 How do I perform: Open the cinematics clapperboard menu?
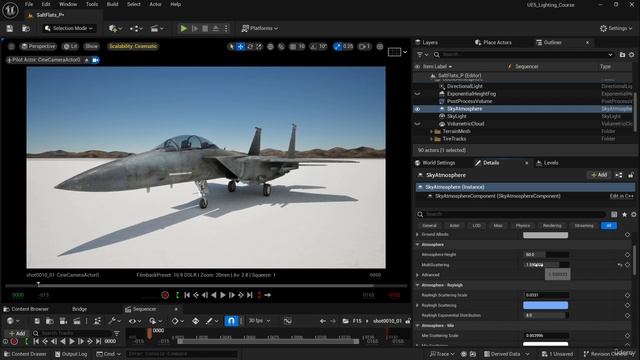pyautogui.click(x=157, y=28)
